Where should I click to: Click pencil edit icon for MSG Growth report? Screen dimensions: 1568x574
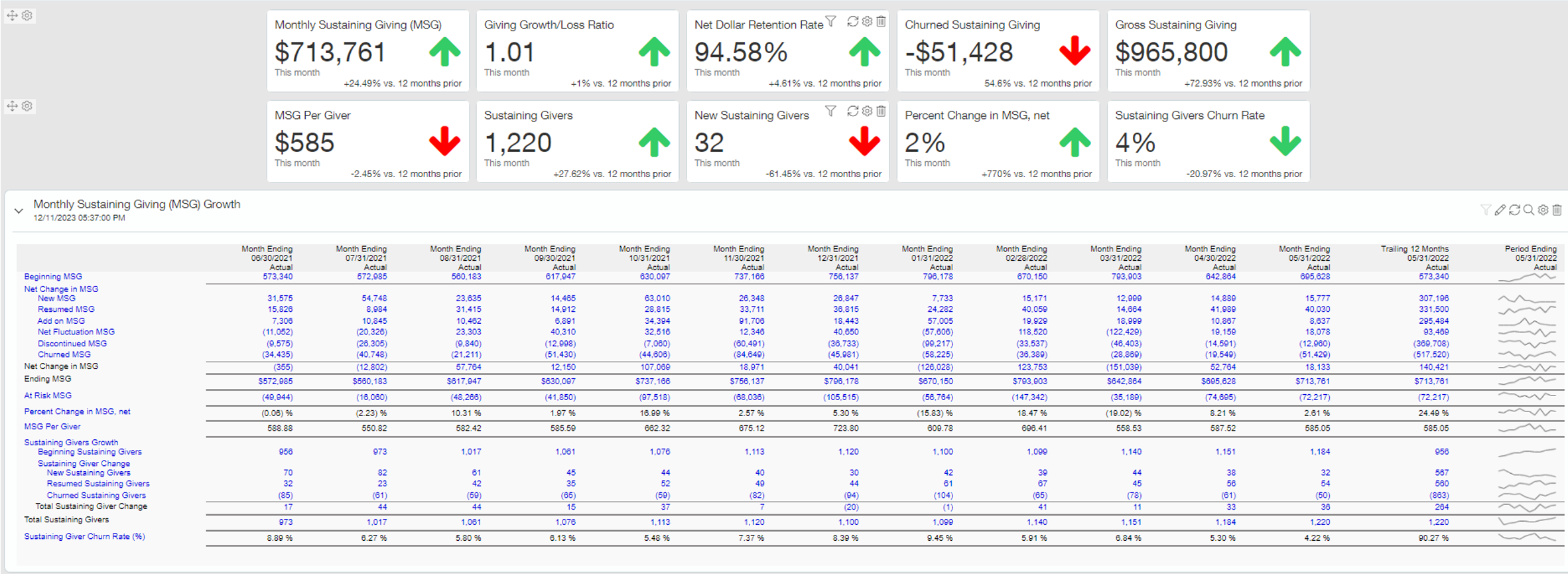(x=1500, y=210)
